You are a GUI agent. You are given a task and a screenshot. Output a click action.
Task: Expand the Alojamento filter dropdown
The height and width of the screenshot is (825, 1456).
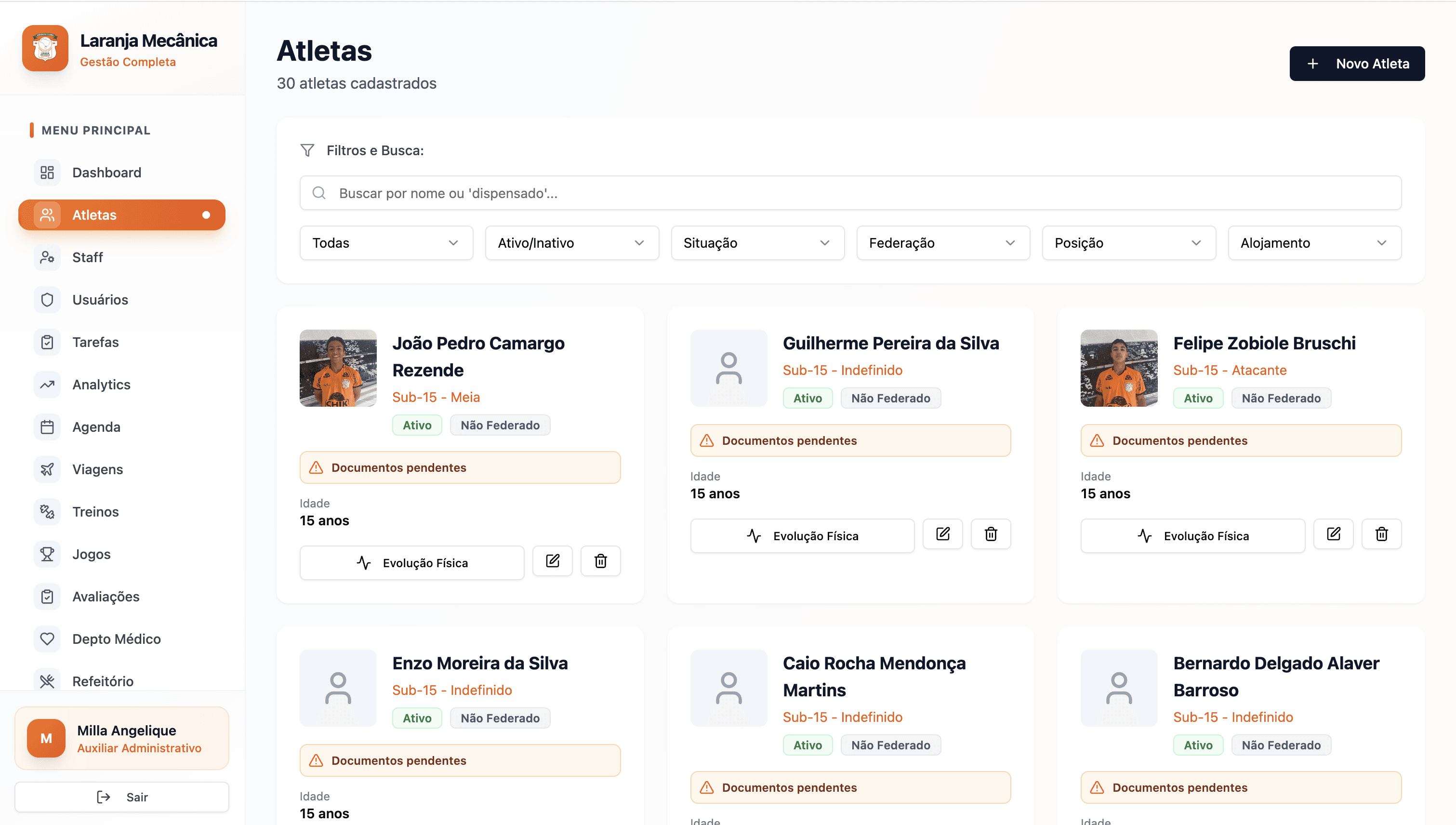point(1314,243)
